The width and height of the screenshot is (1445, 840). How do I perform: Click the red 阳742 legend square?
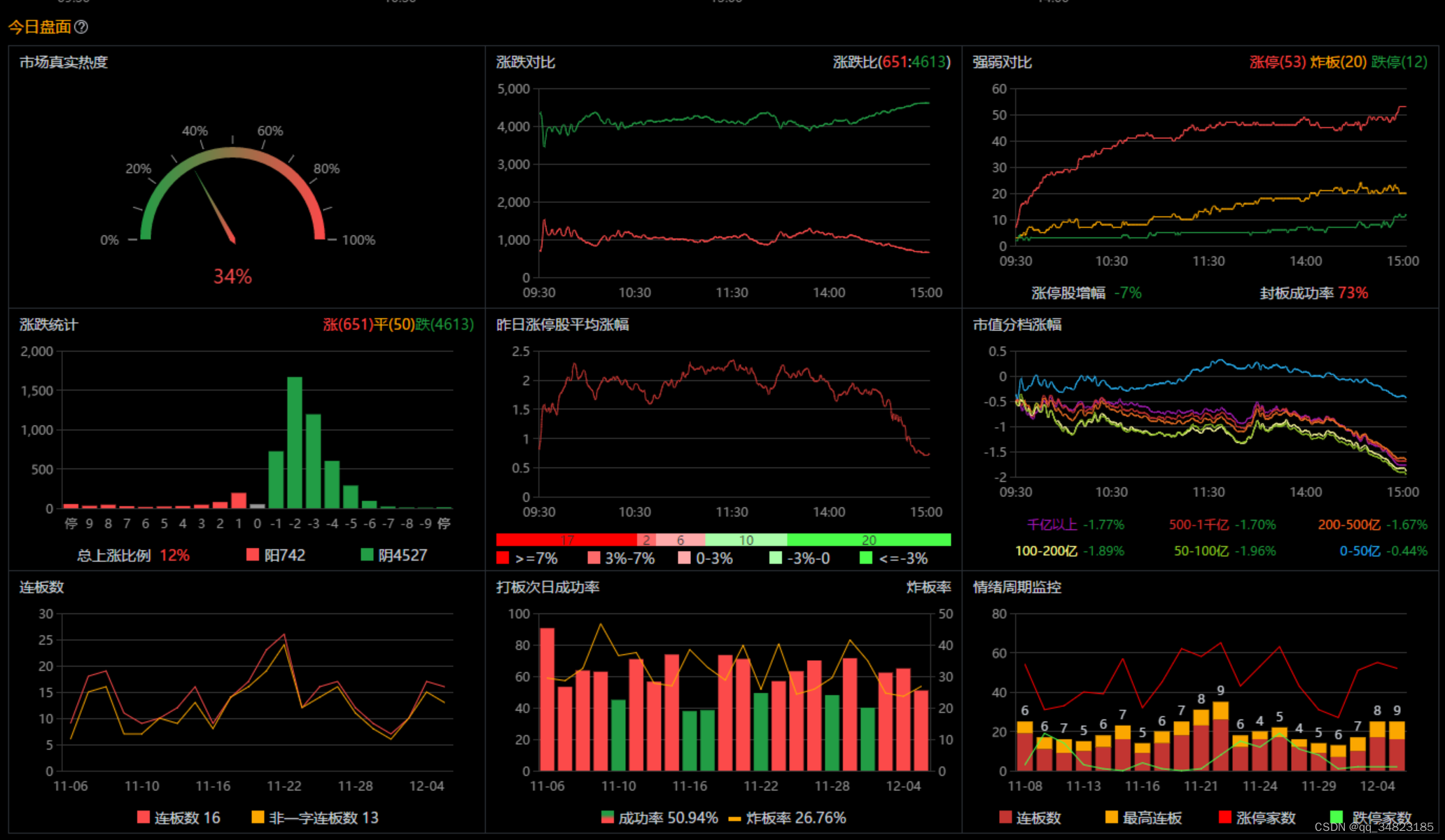(x=253, y=555)
